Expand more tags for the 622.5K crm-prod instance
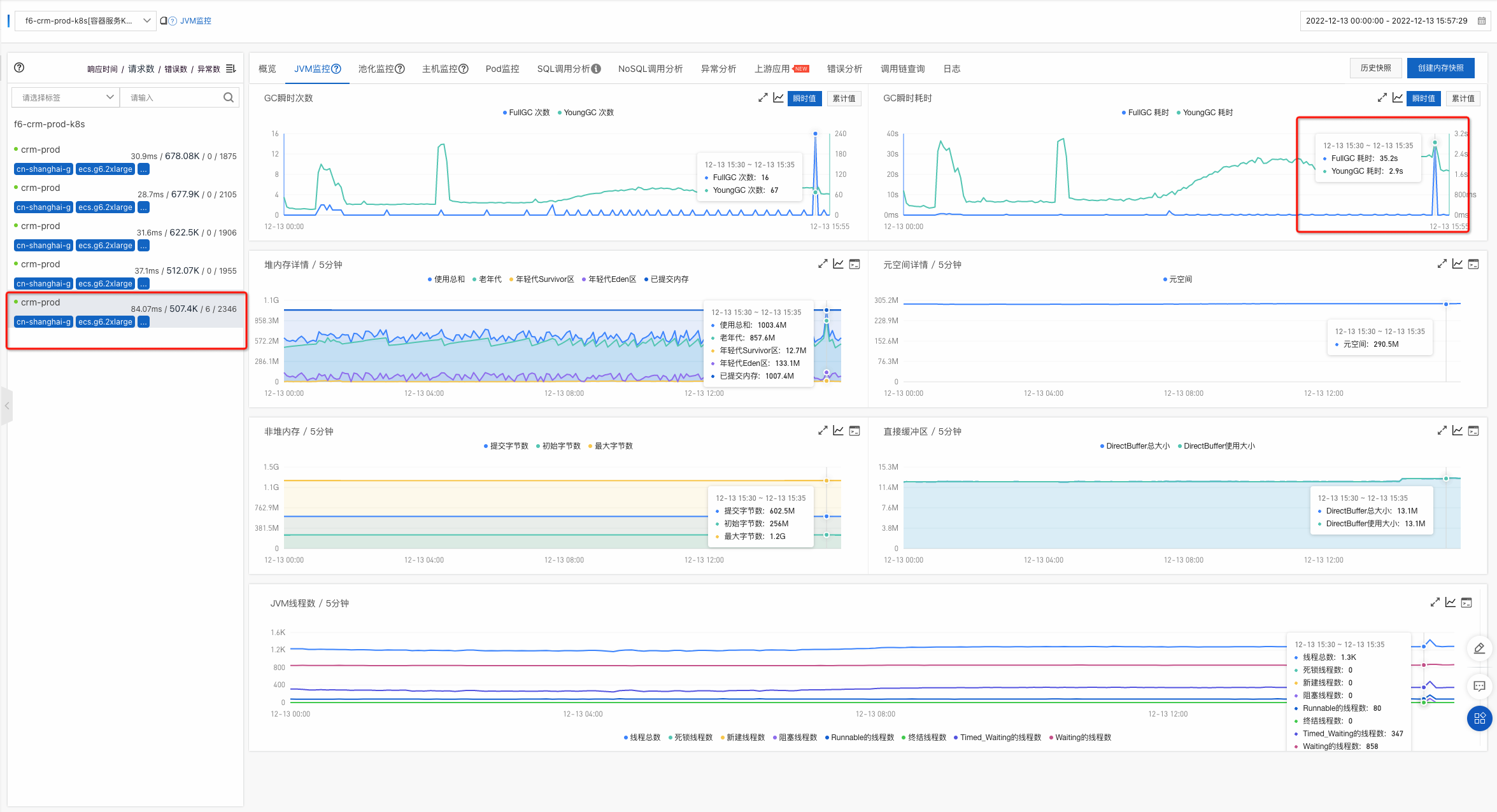 [143, 246]
